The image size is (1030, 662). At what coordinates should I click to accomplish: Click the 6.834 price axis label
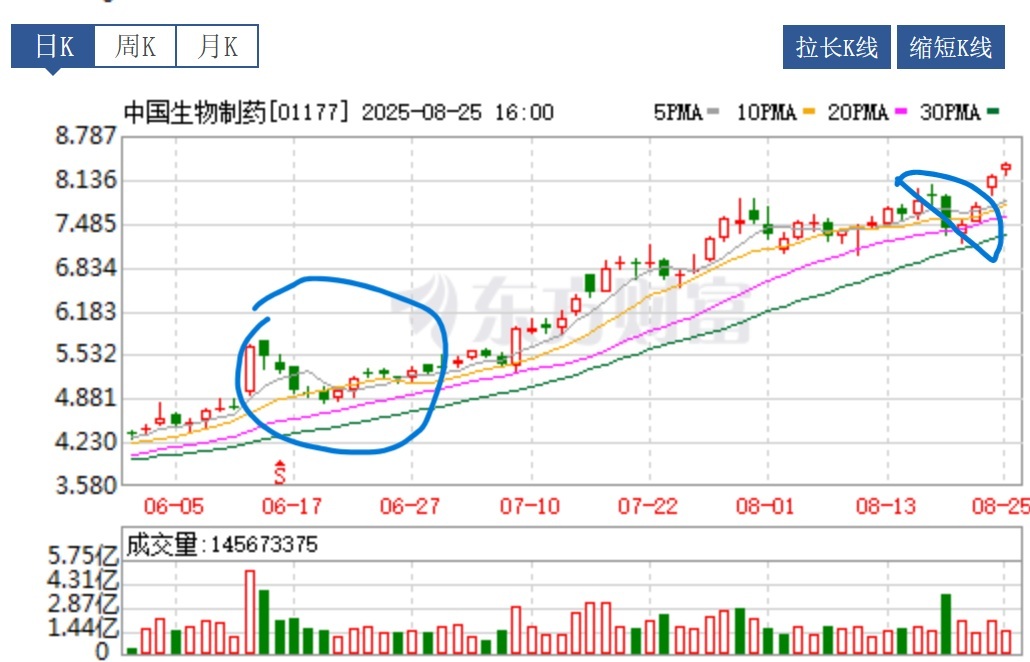coord(86,268)
